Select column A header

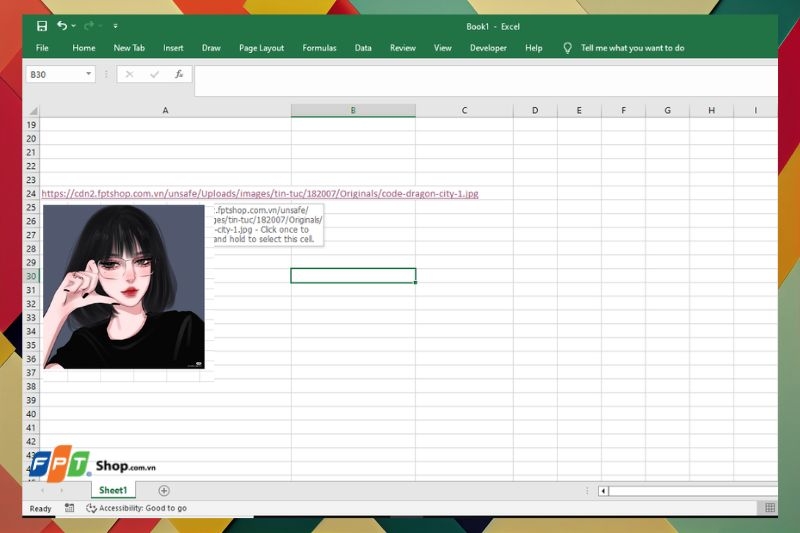[x=165, y=111]
